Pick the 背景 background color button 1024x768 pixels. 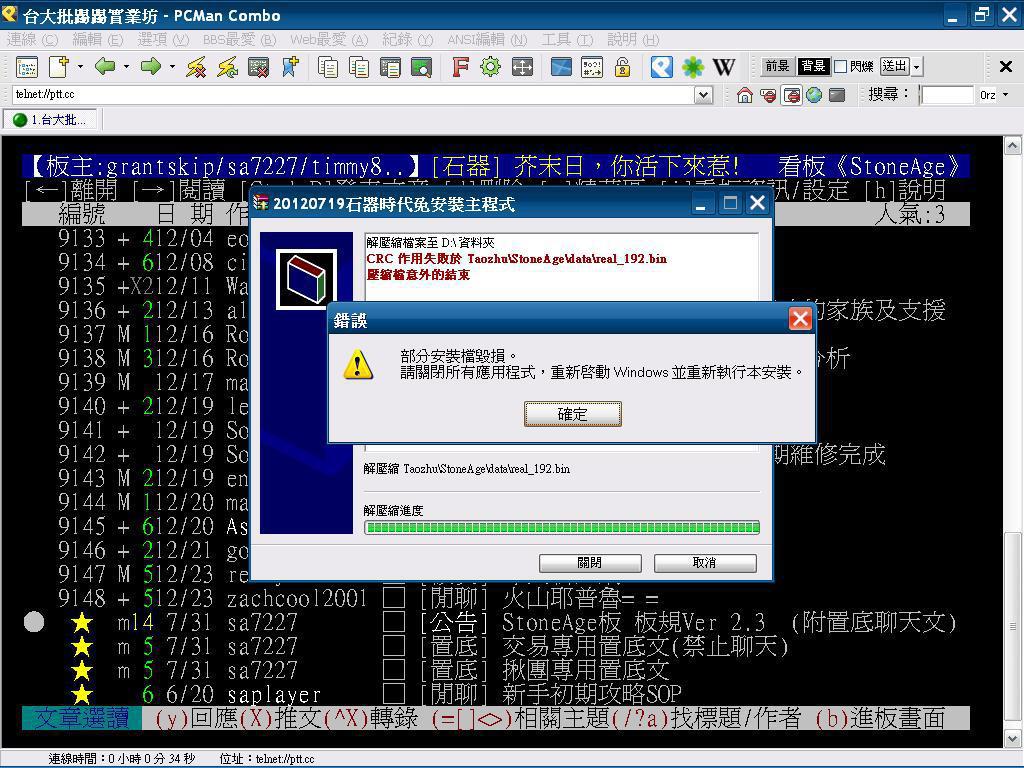[x=812, y=67]
